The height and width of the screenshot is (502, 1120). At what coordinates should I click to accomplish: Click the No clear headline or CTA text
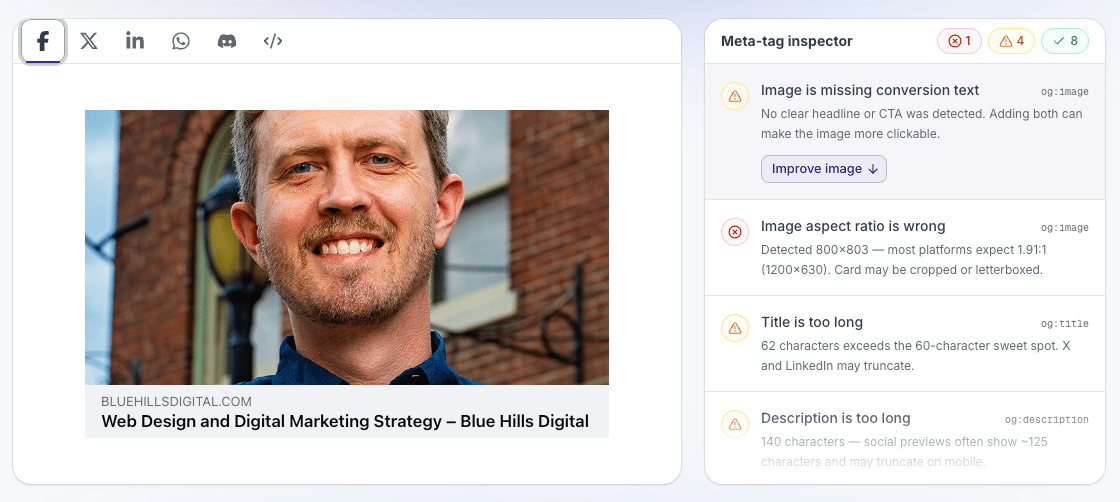click(x=921, y=124)
